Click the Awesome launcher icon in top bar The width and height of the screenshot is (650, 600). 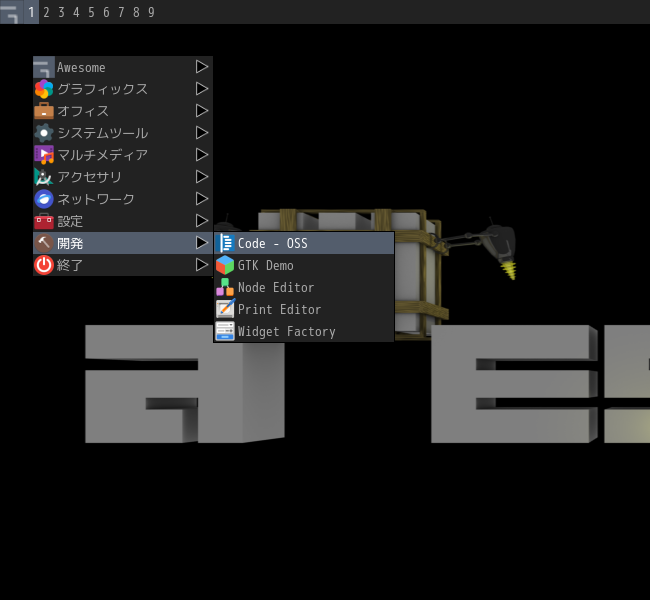[11, 12]
